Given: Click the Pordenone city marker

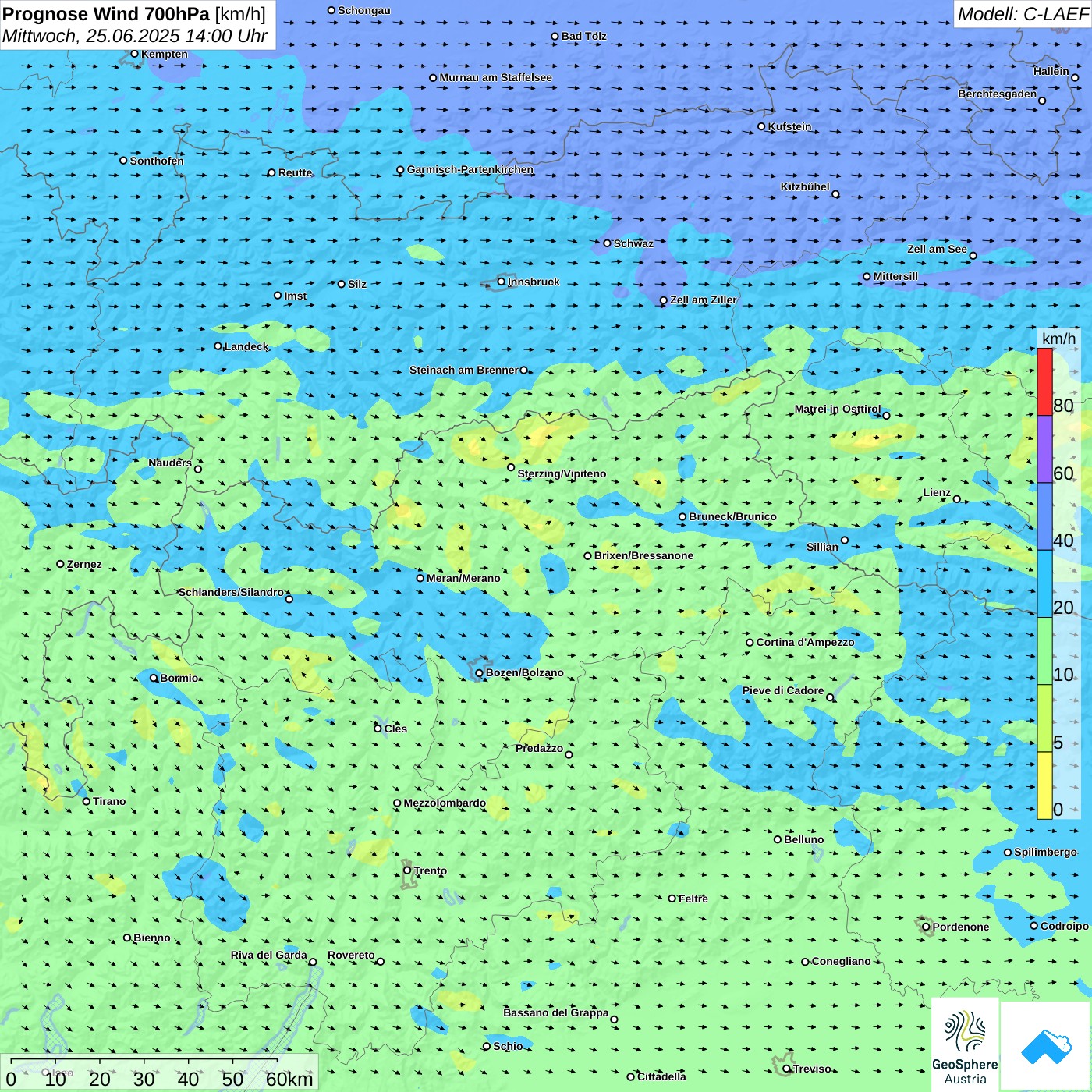Looking at the screenshot, I should coord(927,927).
